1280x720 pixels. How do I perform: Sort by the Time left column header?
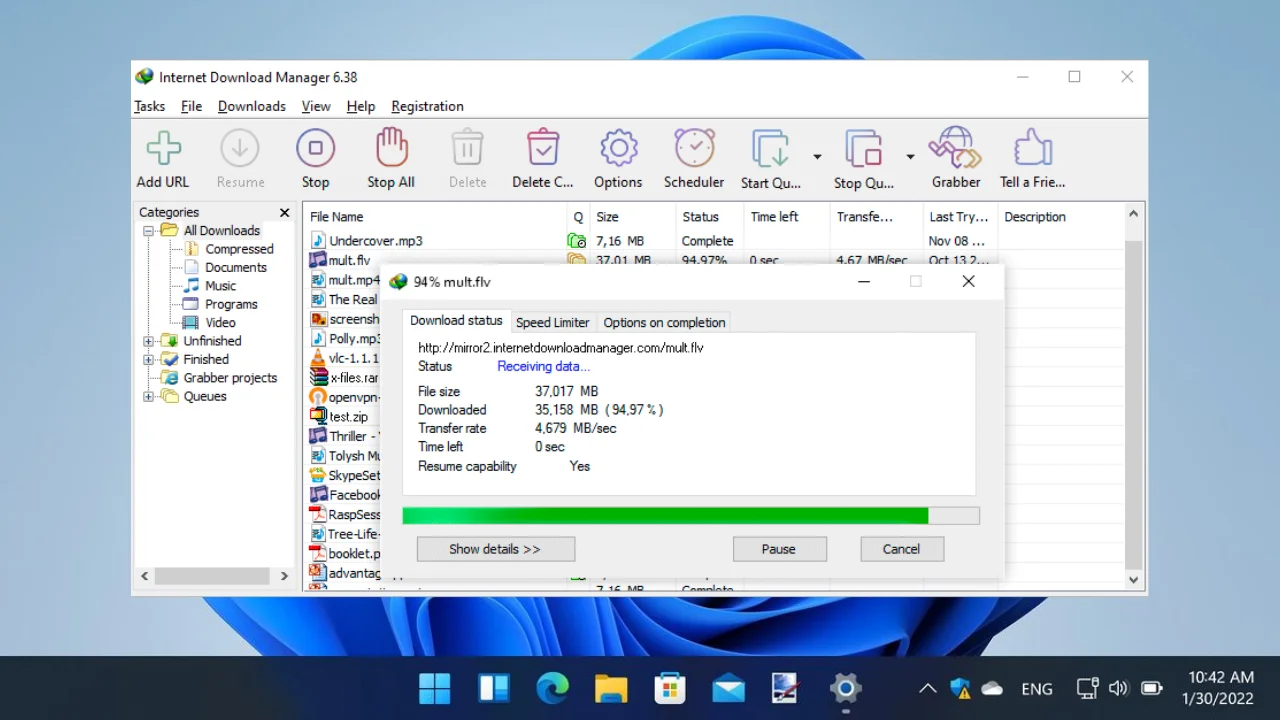[788, 217]
